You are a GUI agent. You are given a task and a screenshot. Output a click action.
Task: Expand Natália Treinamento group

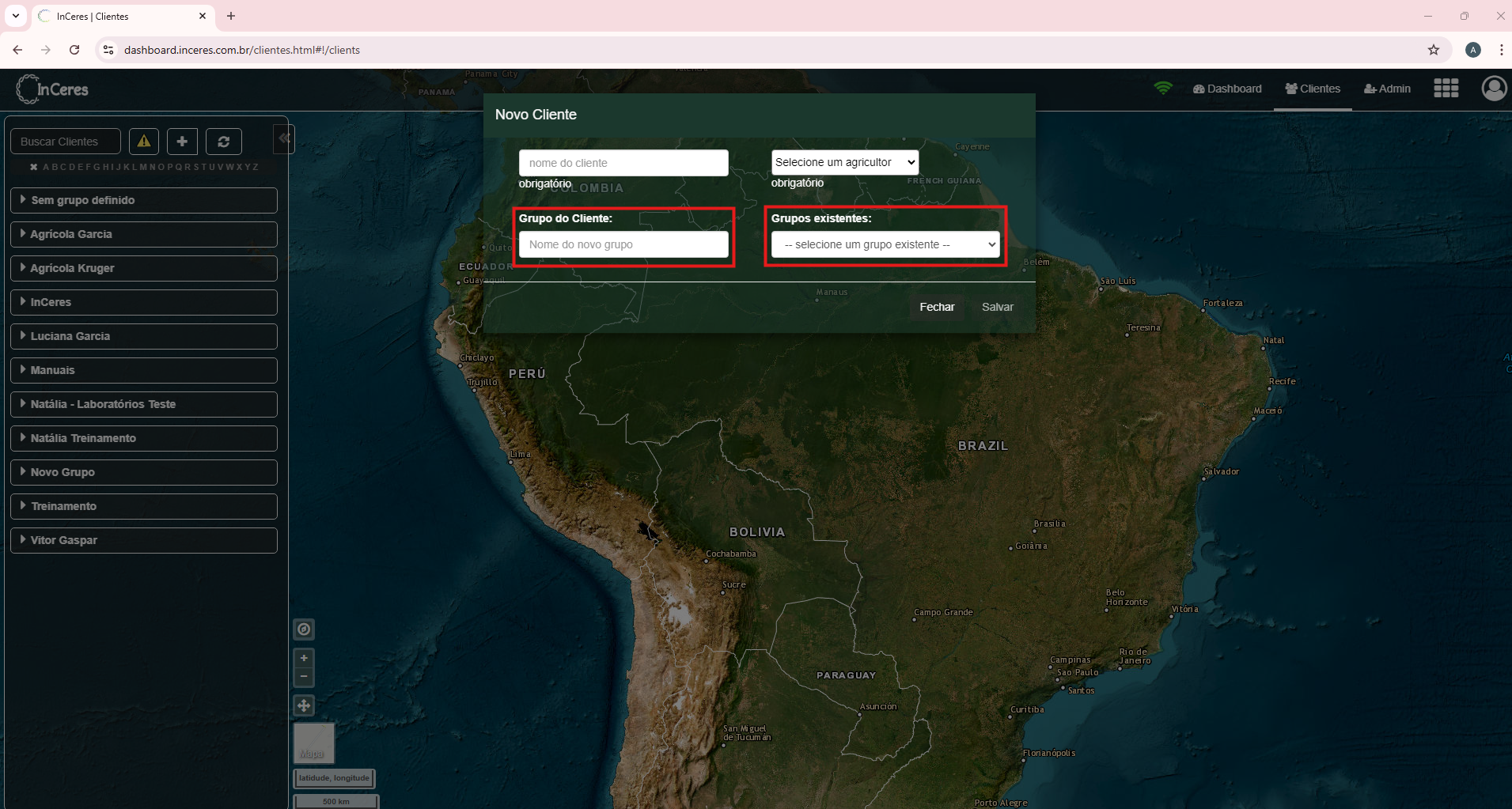click(x=144, y=438)
